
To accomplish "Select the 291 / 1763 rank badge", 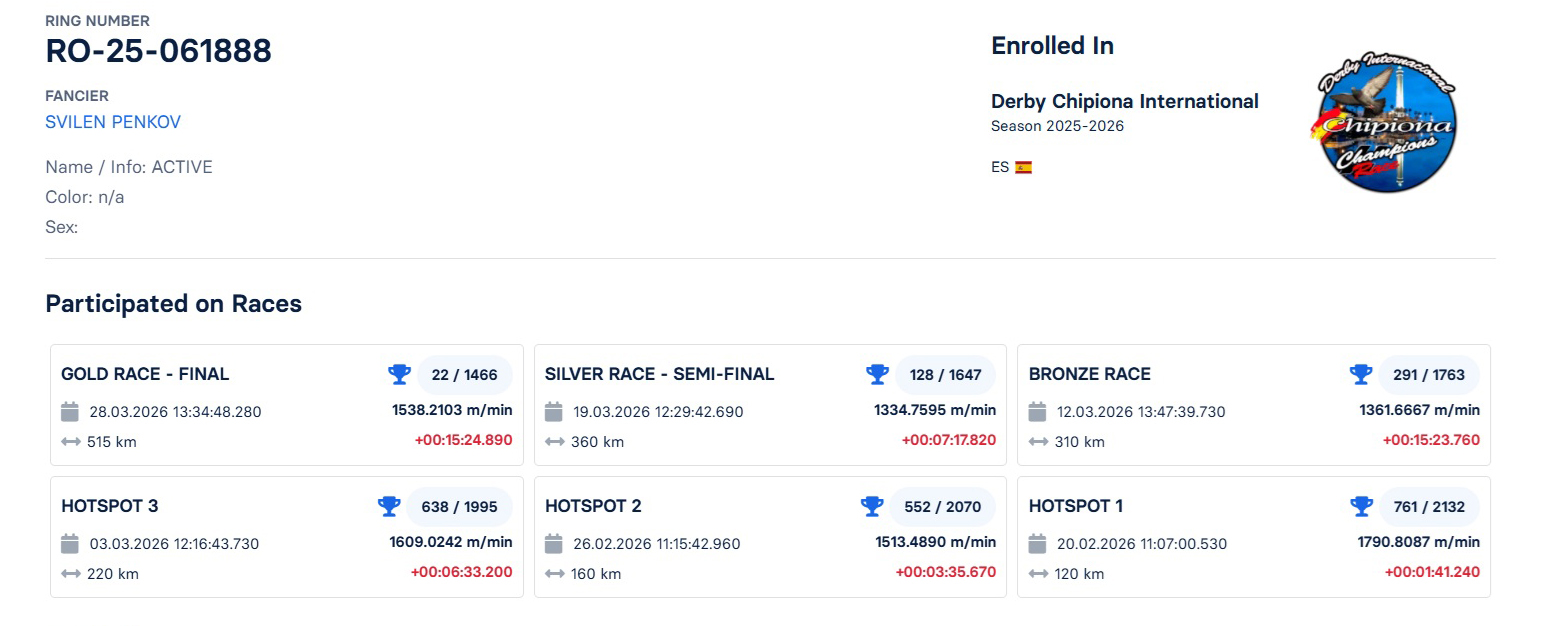I will (1428, 375).
